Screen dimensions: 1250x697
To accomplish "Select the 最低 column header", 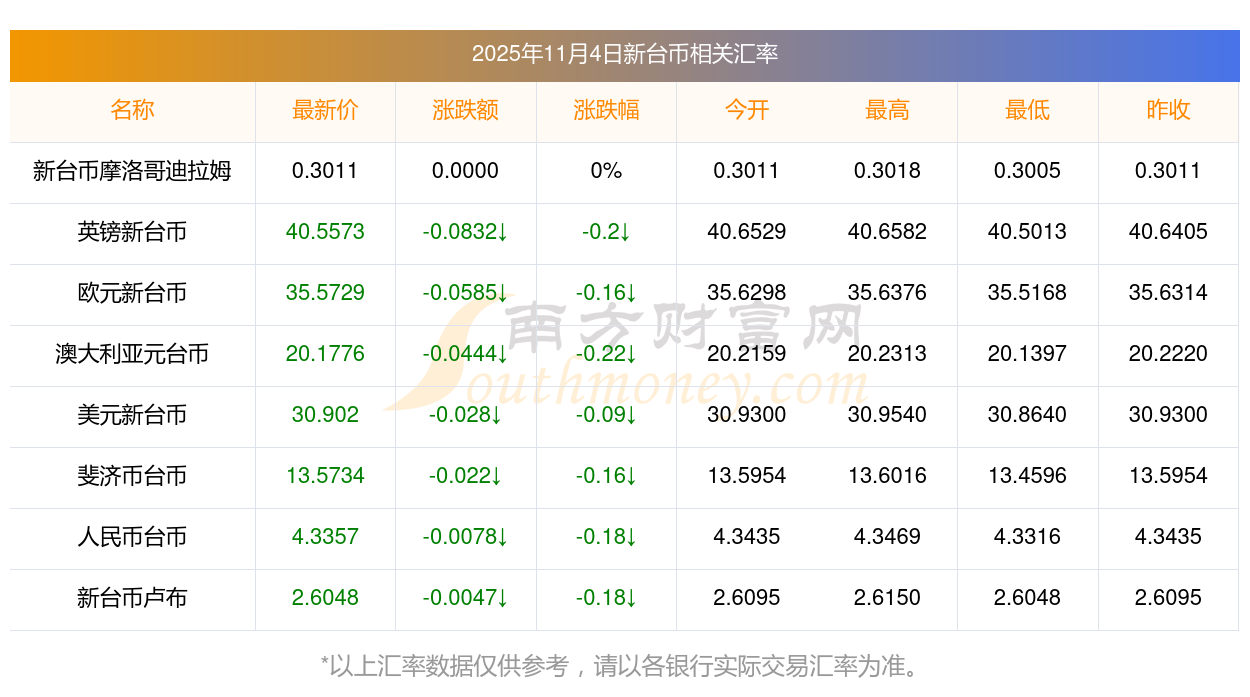I will pyautogui.click(x=1027, y=110).
